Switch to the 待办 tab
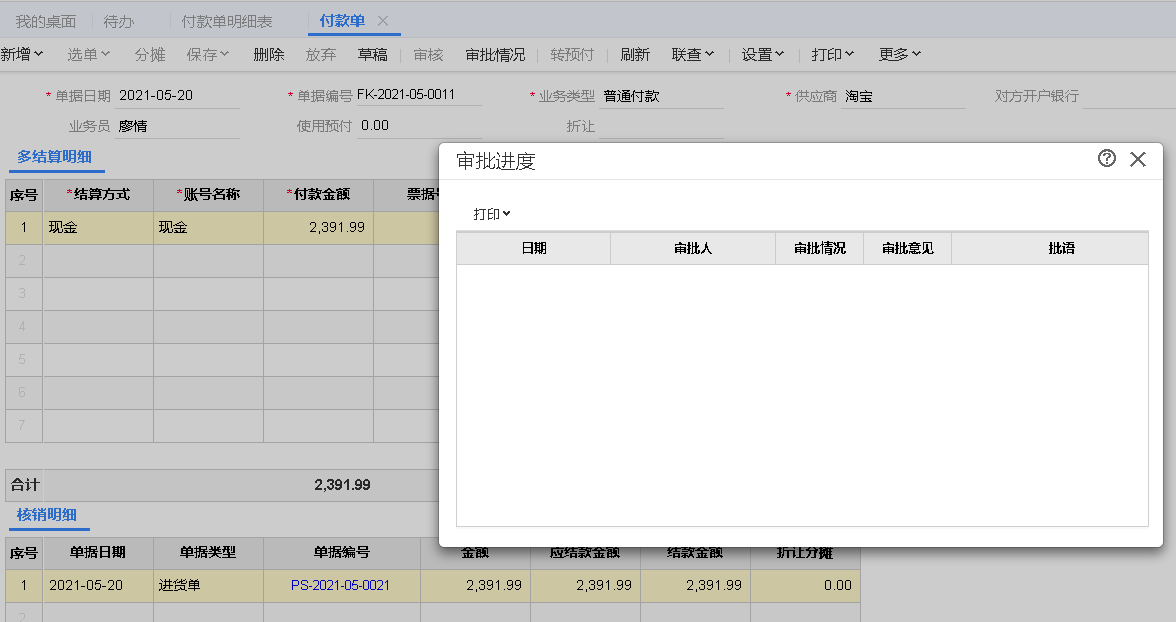The width and height of the screenshot is (1176, 622). click(118, 22)
